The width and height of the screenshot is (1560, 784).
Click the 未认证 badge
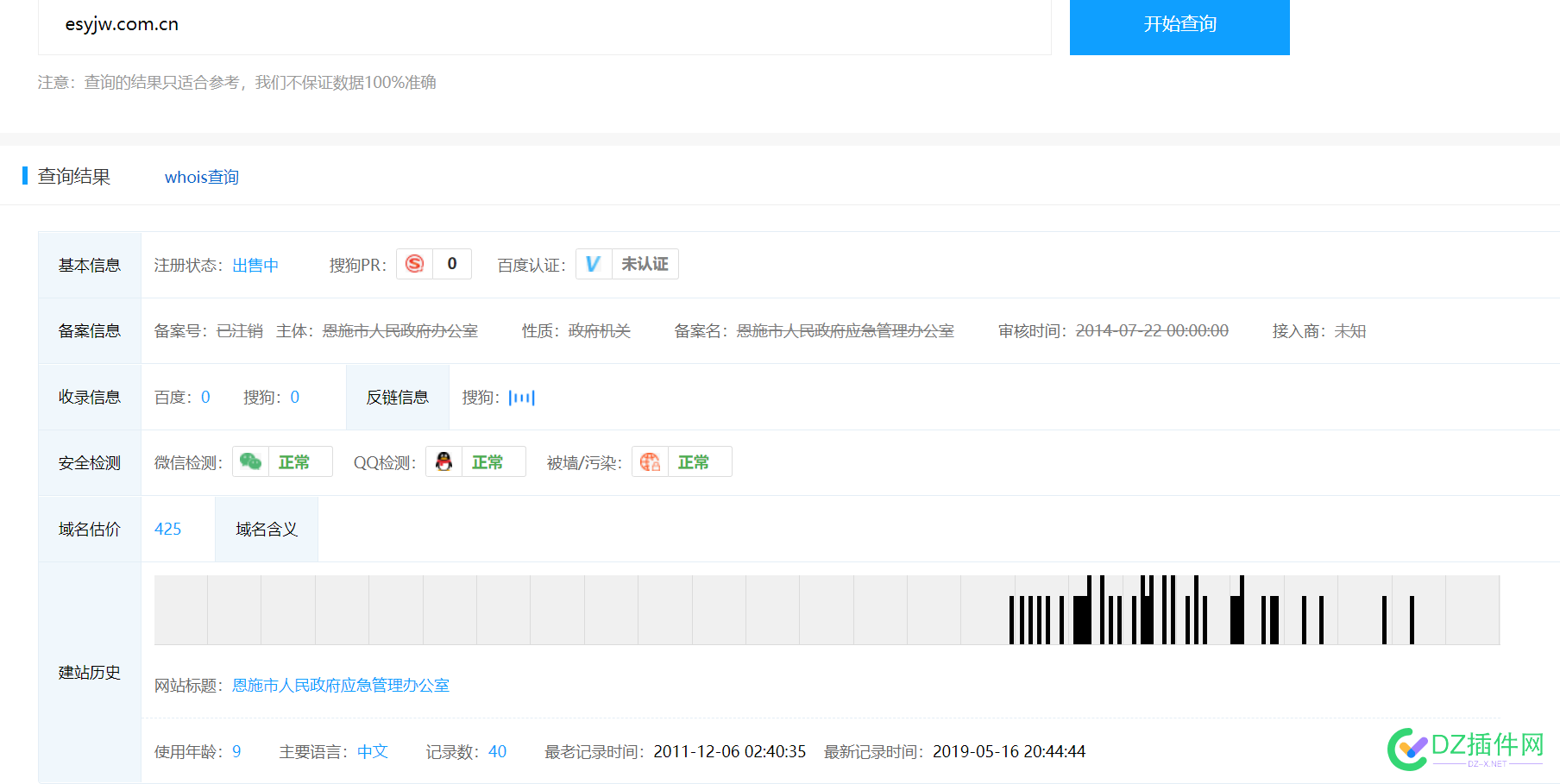645,264
